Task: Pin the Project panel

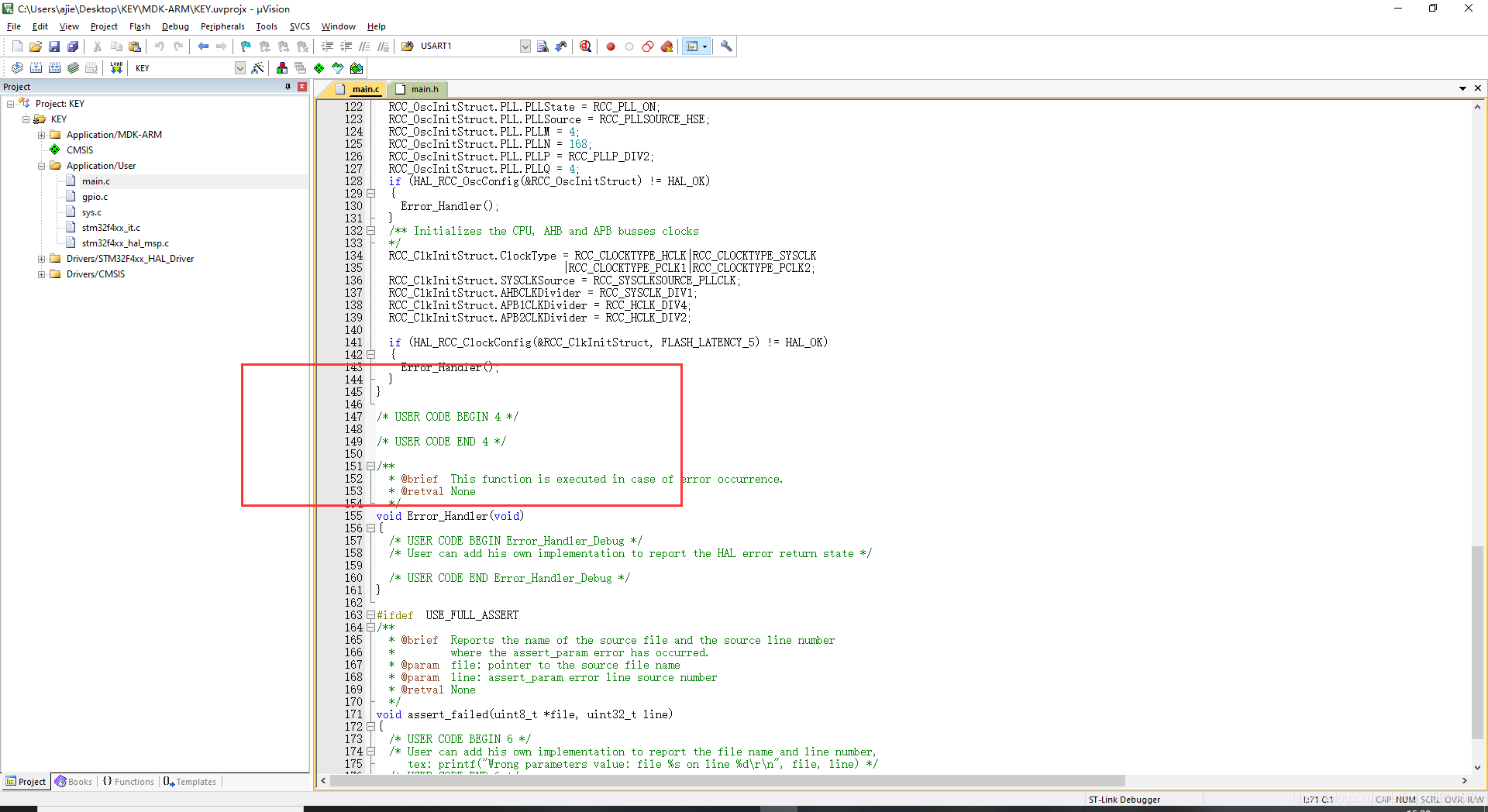Action: 288,87
